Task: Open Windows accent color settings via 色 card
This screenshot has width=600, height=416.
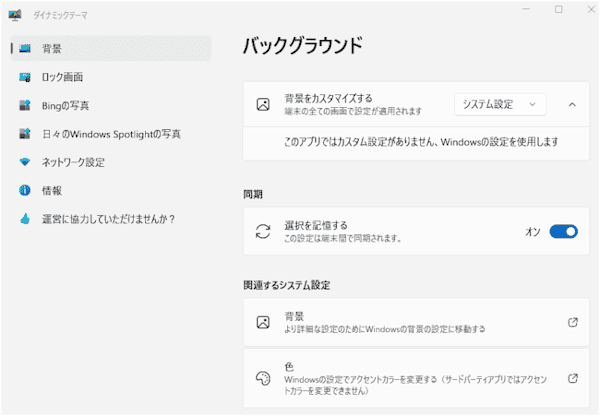Action: click(x=416, y=378)
